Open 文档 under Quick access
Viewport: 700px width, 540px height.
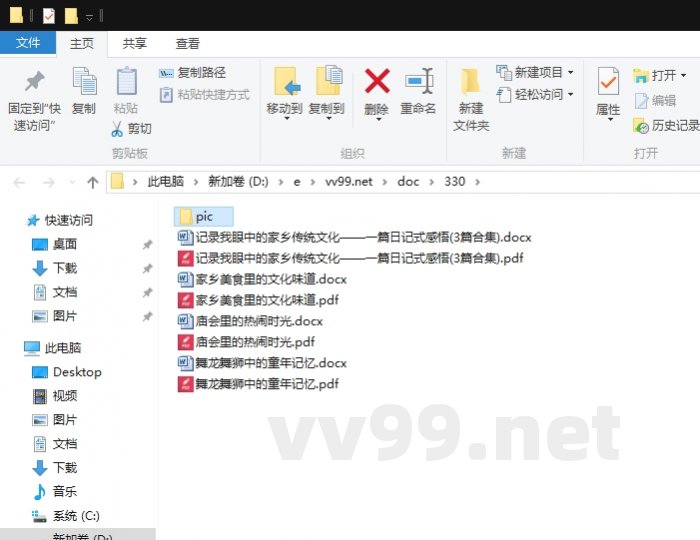tap(55, 292)
